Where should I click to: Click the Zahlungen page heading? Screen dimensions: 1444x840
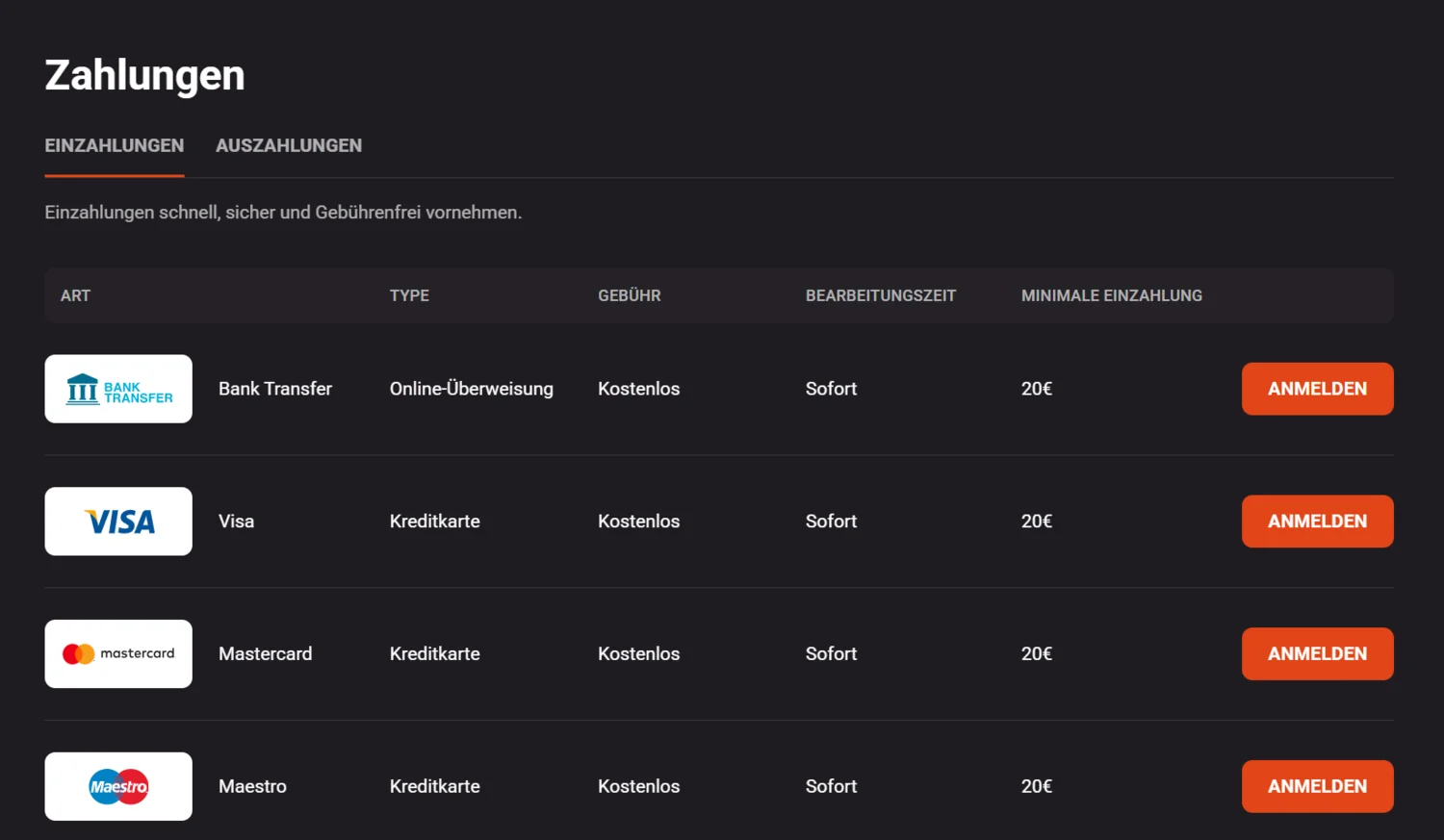tap(144, 75)
